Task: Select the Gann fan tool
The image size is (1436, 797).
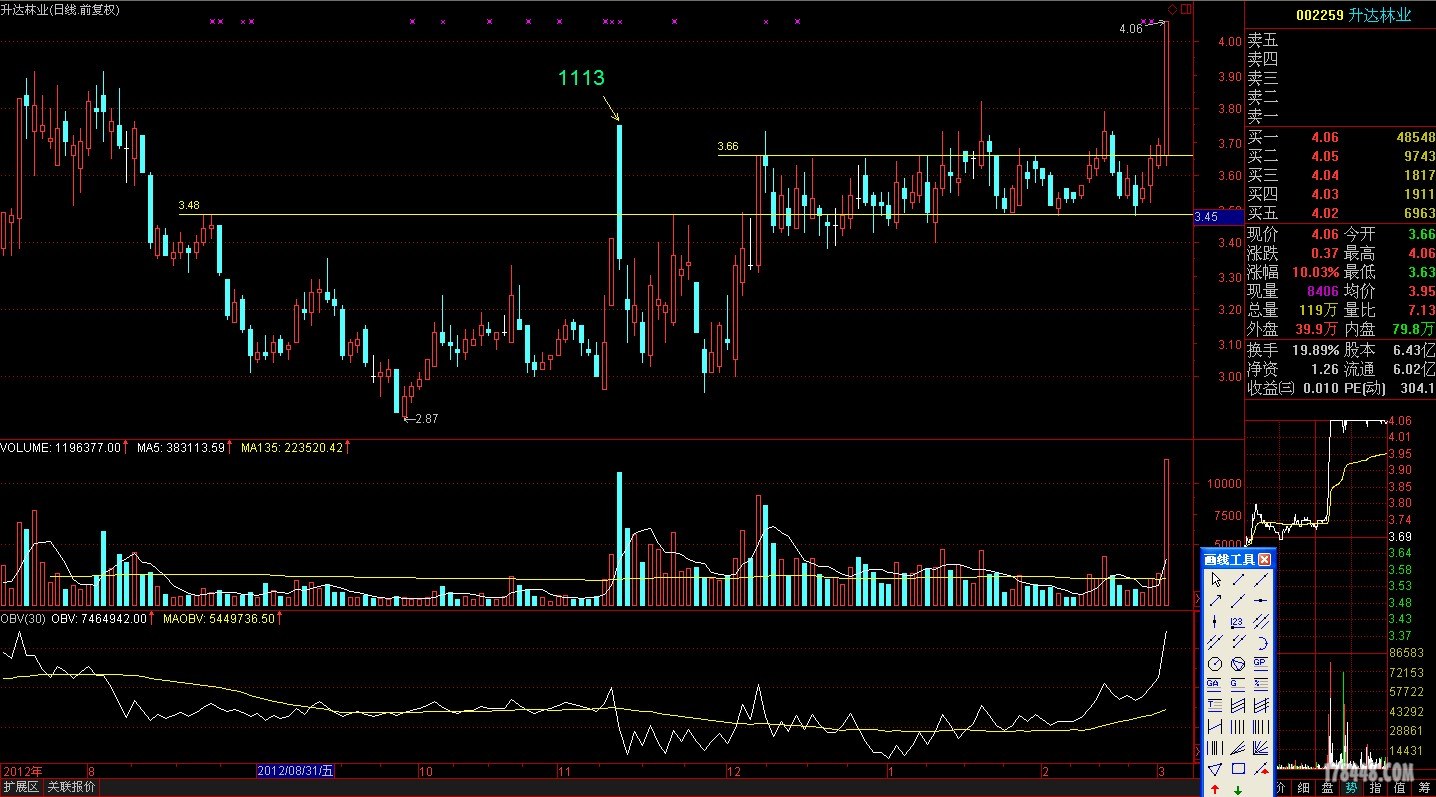Action: tap(1261, 747)
